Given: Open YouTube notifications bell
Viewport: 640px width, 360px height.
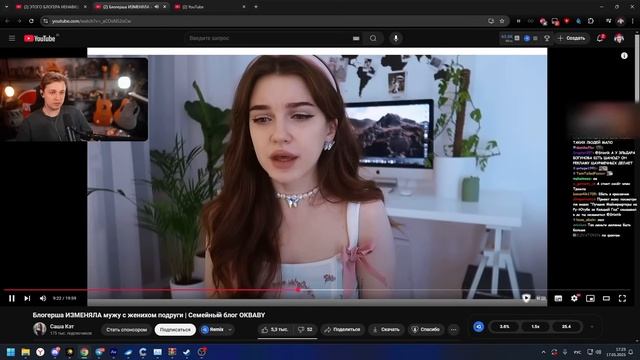Looking at the screenshot, I should click(x=600, y=38).
